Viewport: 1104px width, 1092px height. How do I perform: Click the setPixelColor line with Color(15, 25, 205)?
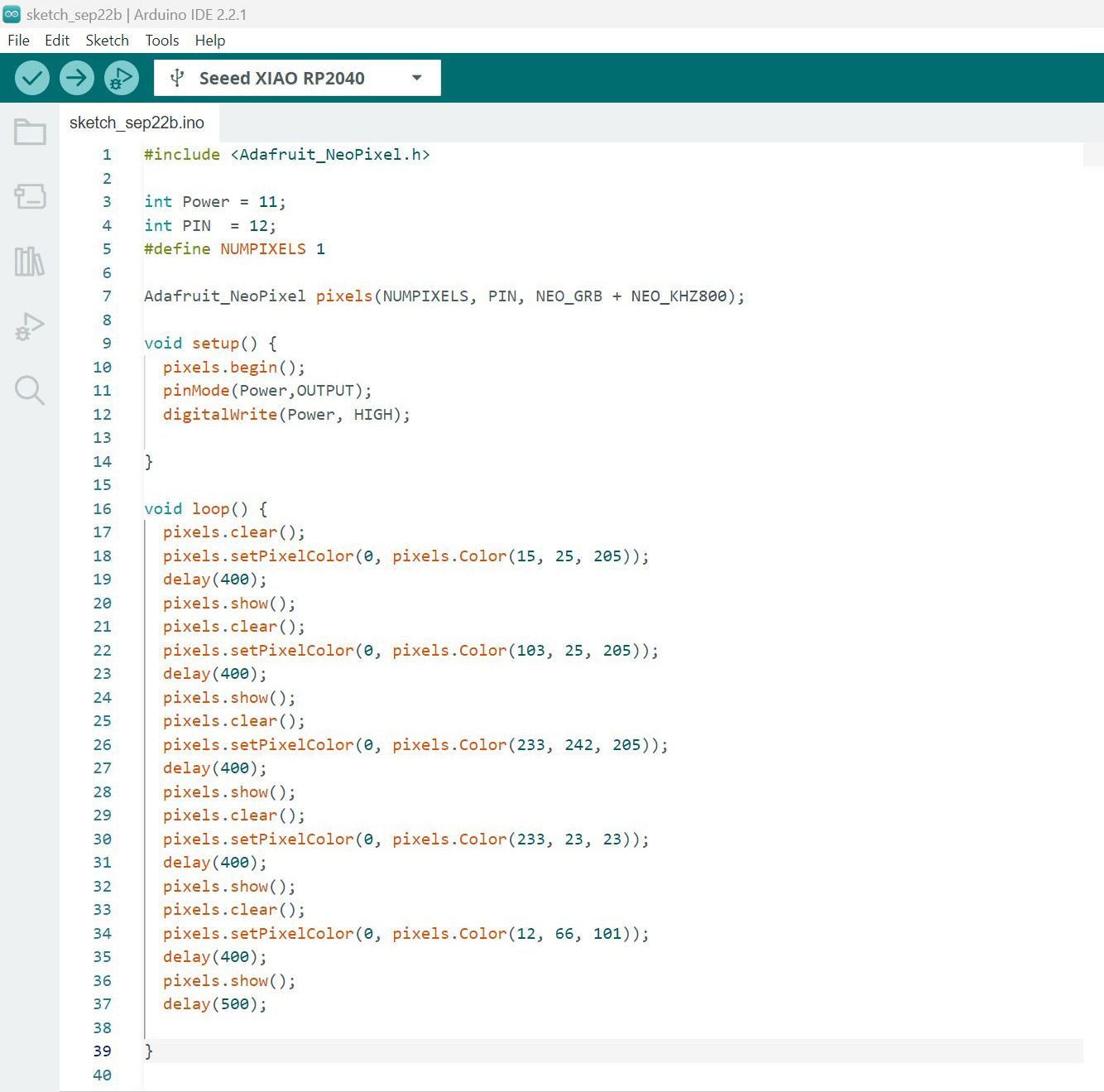(406, 556)
